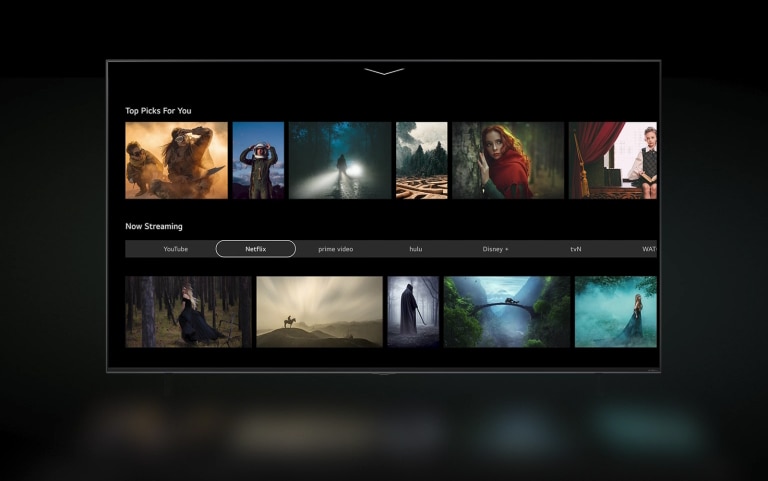Screen dimensions: 768x481
Task: Switch to the hulu tab
Action: pos(416,249)
